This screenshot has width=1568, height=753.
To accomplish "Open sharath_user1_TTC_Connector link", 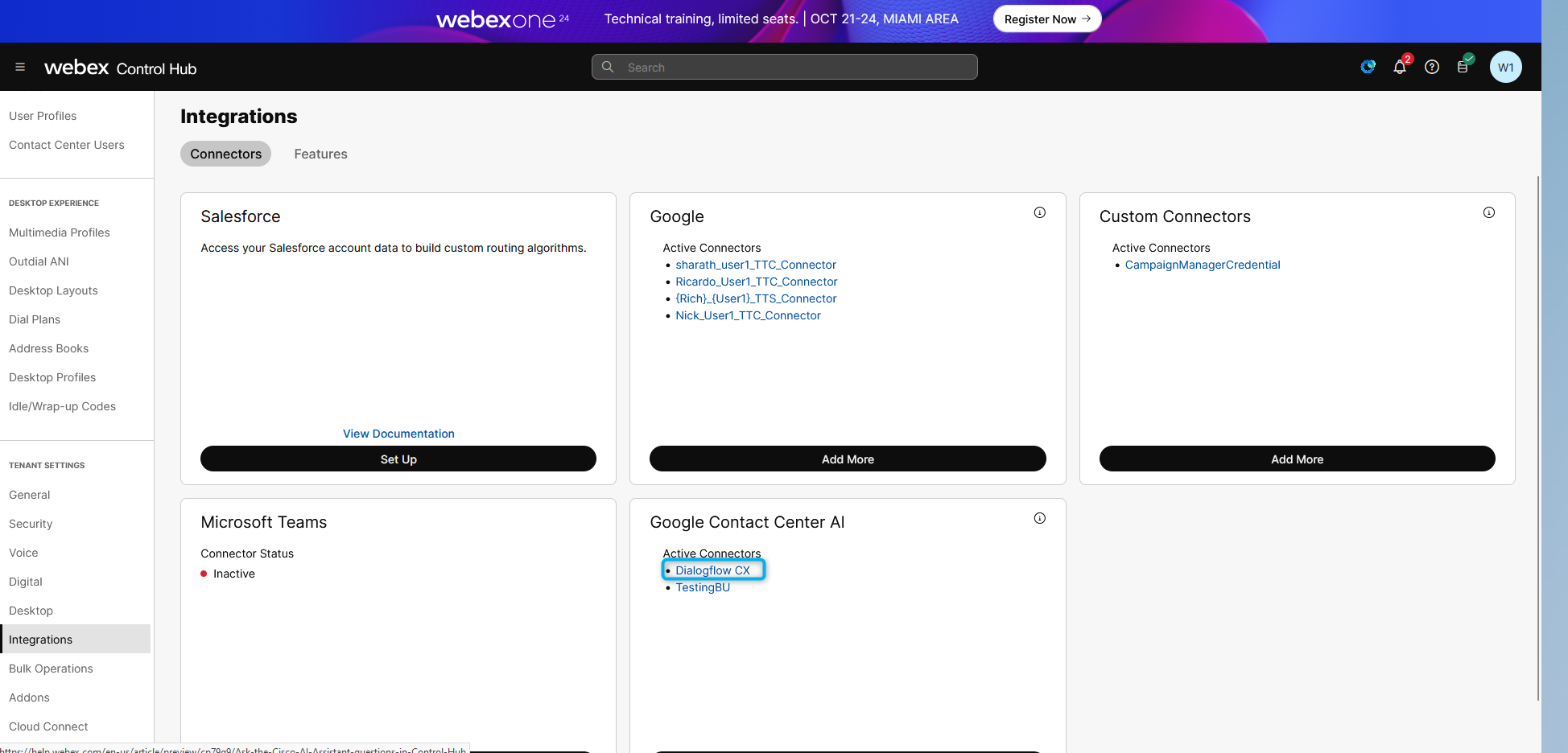I will 756,265.
